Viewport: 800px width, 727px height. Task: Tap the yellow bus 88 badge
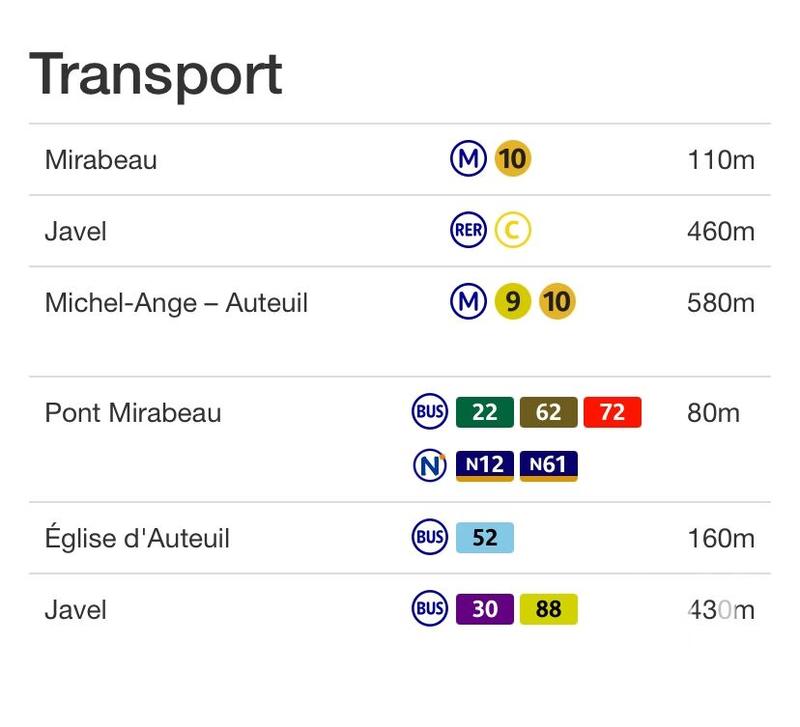click(x=549, y=609)
